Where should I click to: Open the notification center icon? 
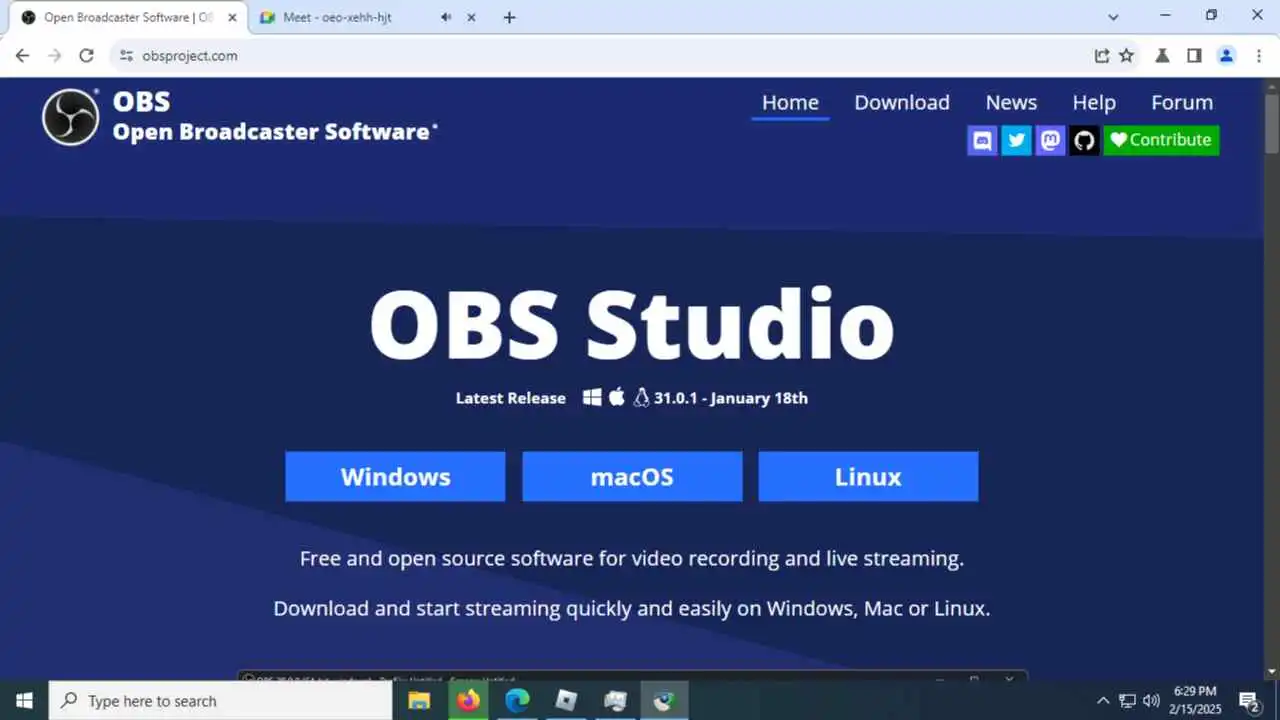pyautogui.click(x=1249, y=701)
